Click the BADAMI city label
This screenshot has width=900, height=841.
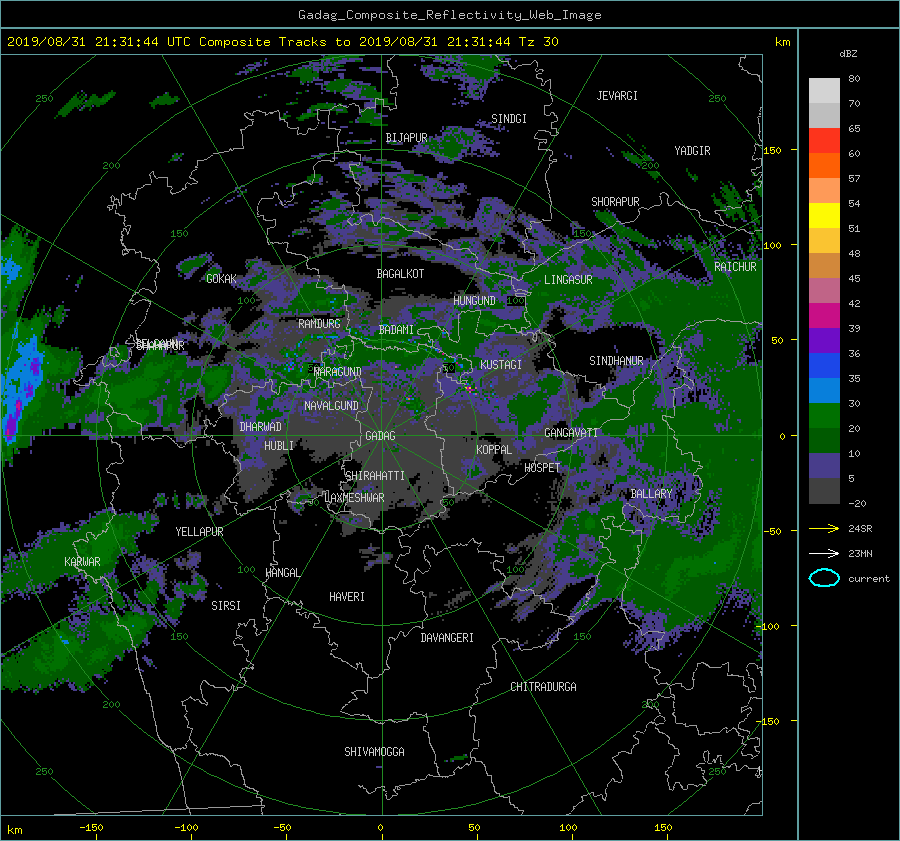coord(396,330)
